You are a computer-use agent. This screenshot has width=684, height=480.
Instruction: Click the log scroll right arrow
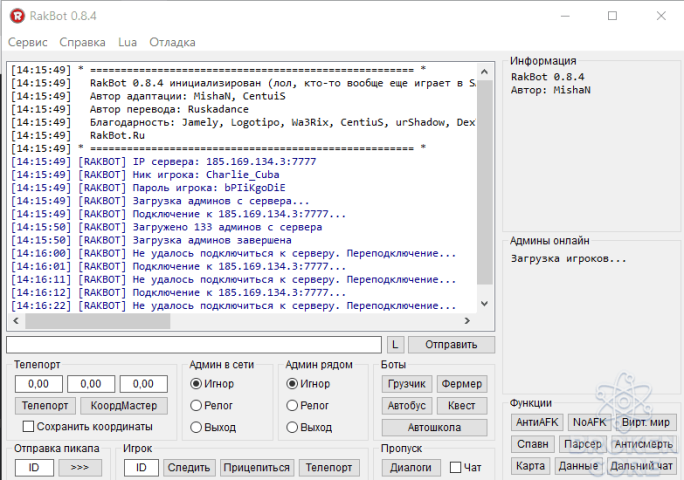click(467, 321)
